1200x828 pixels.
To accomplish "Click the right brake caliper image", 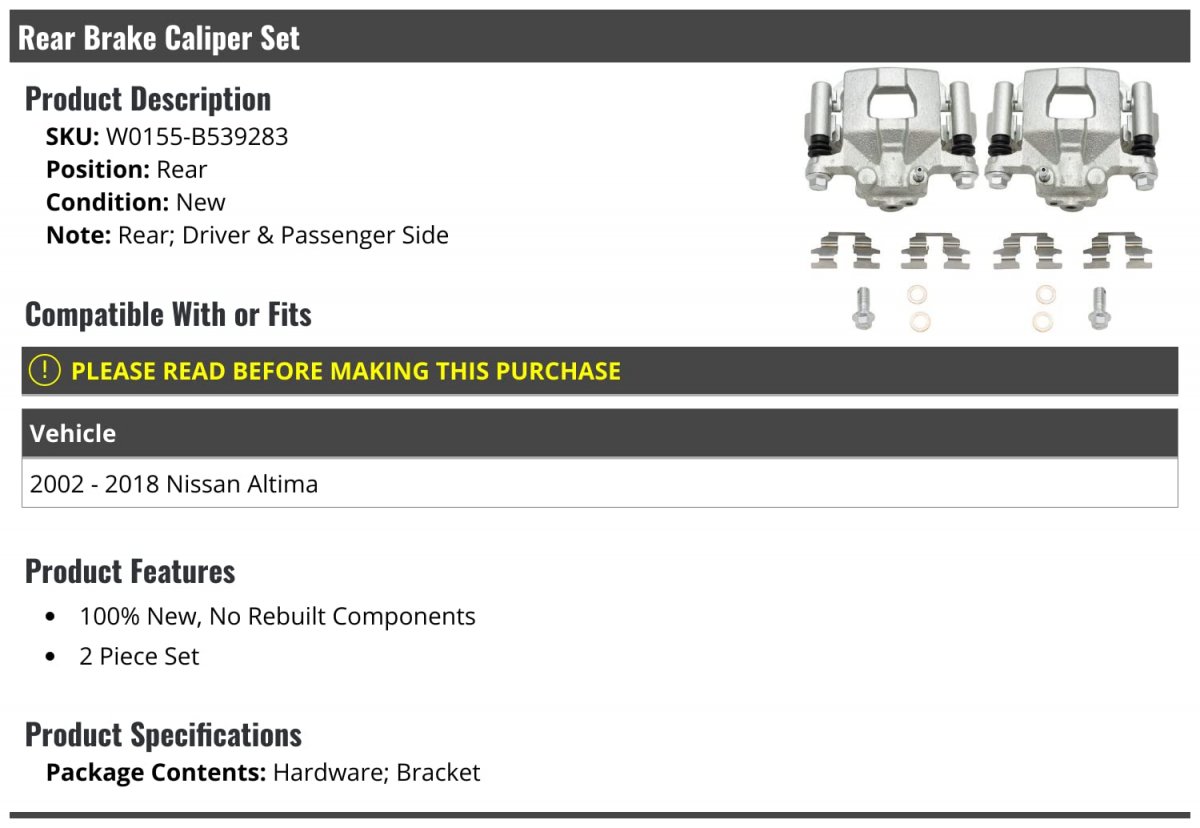I will click(1073, 139).
